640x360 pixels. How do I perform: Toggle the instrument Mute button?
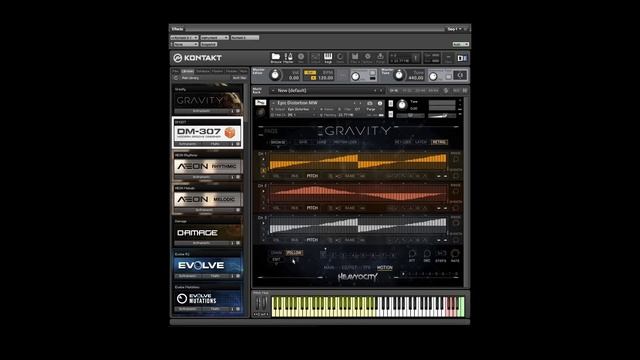coord(391,114)
